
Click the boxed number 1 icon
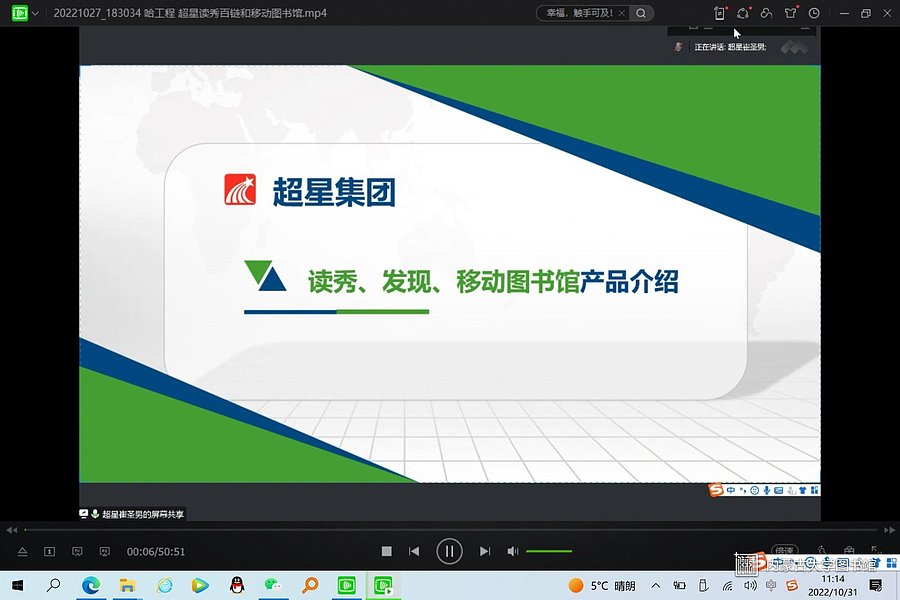click(50, 552)
